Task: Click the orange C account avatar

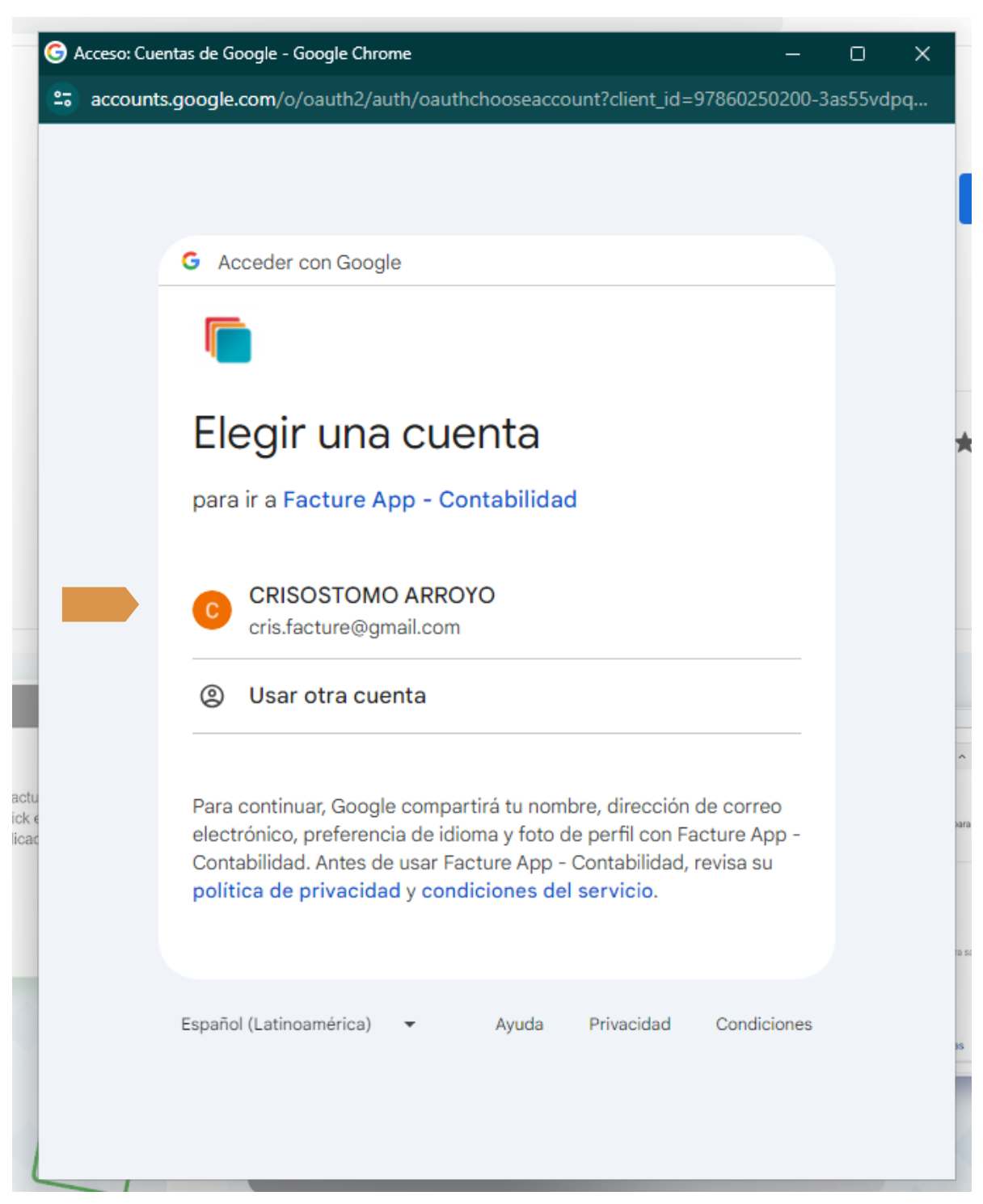Action: click(x=212, y=610)
